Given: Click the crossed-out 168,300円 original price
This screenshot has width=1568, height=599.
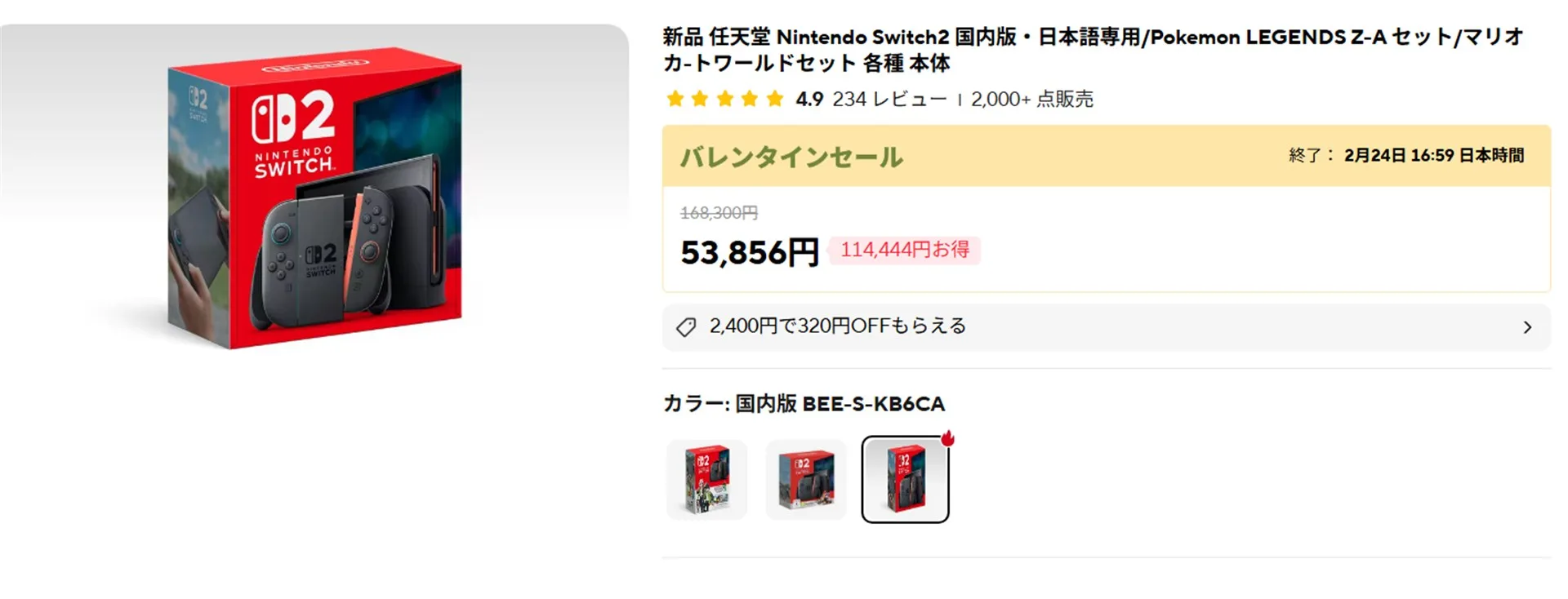Looking at the screenshot, I should 719,213.
